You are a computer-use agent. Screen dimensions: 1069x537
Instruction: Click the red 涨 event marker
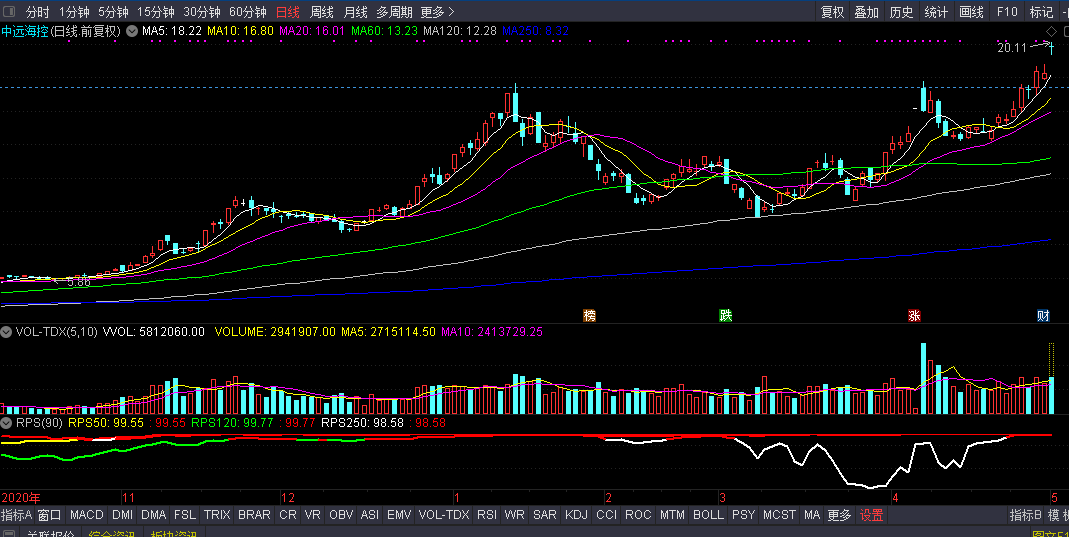pyautogui.click(x=913, y=316)
